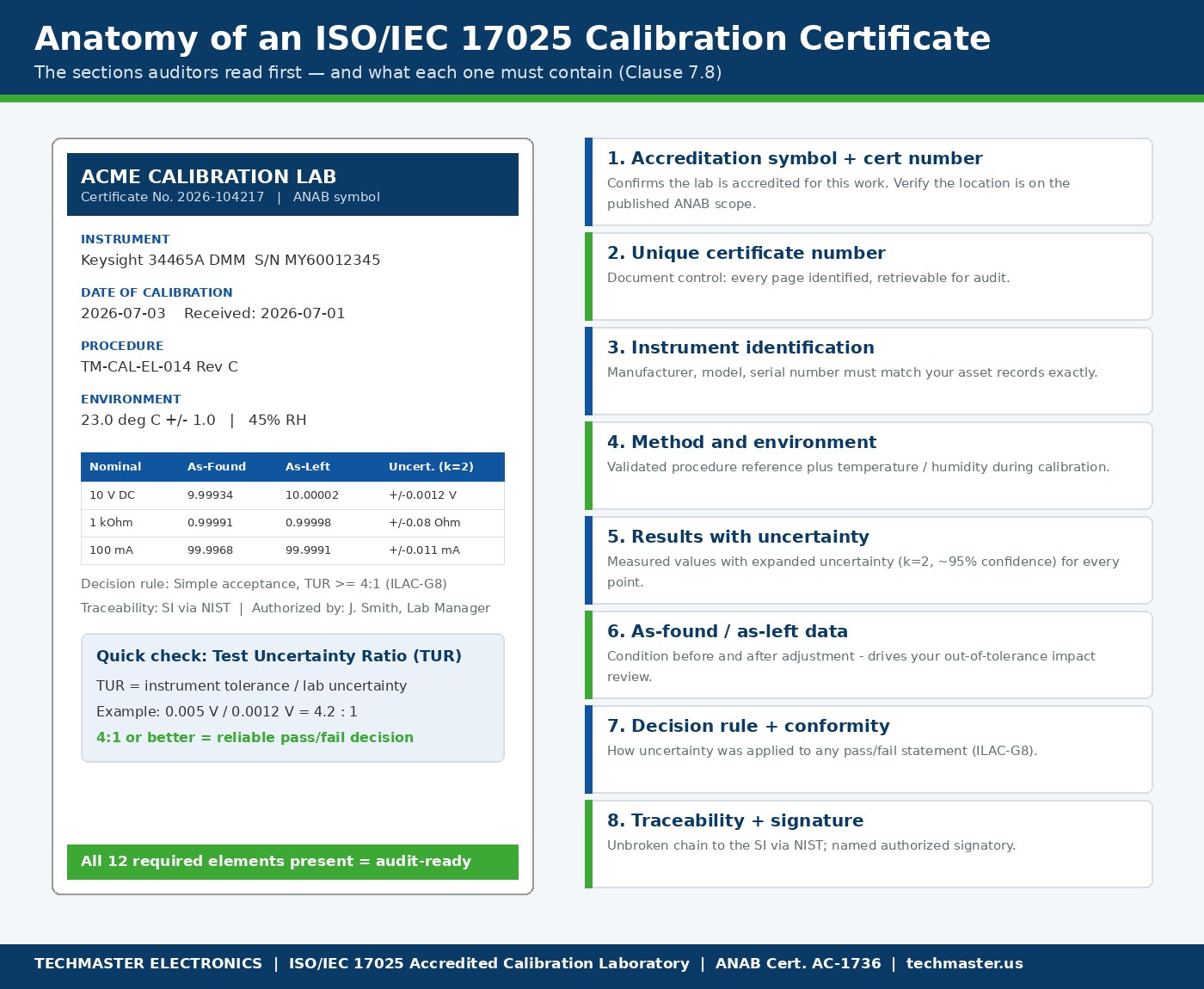Click 'Document control: every page identified' description
The height and width of the screenshot is (989, 1204).
pyautogui.click(x=808, y=278)
